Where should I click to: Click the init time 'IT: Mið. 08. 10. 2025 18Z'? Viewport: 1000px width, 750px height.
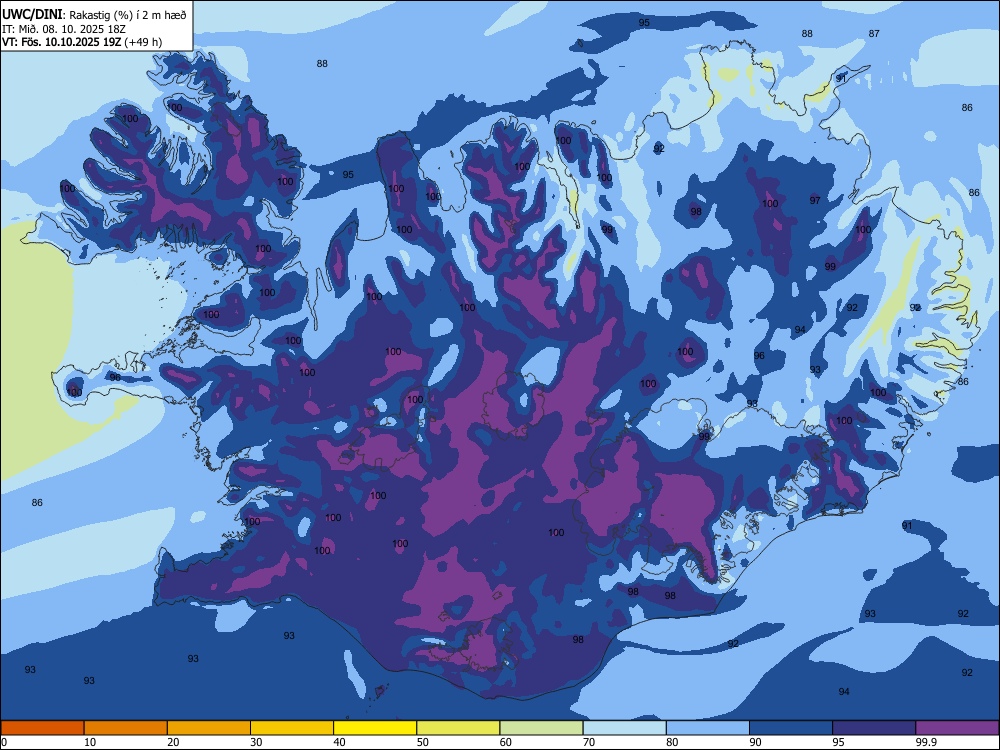pos(64,29)
